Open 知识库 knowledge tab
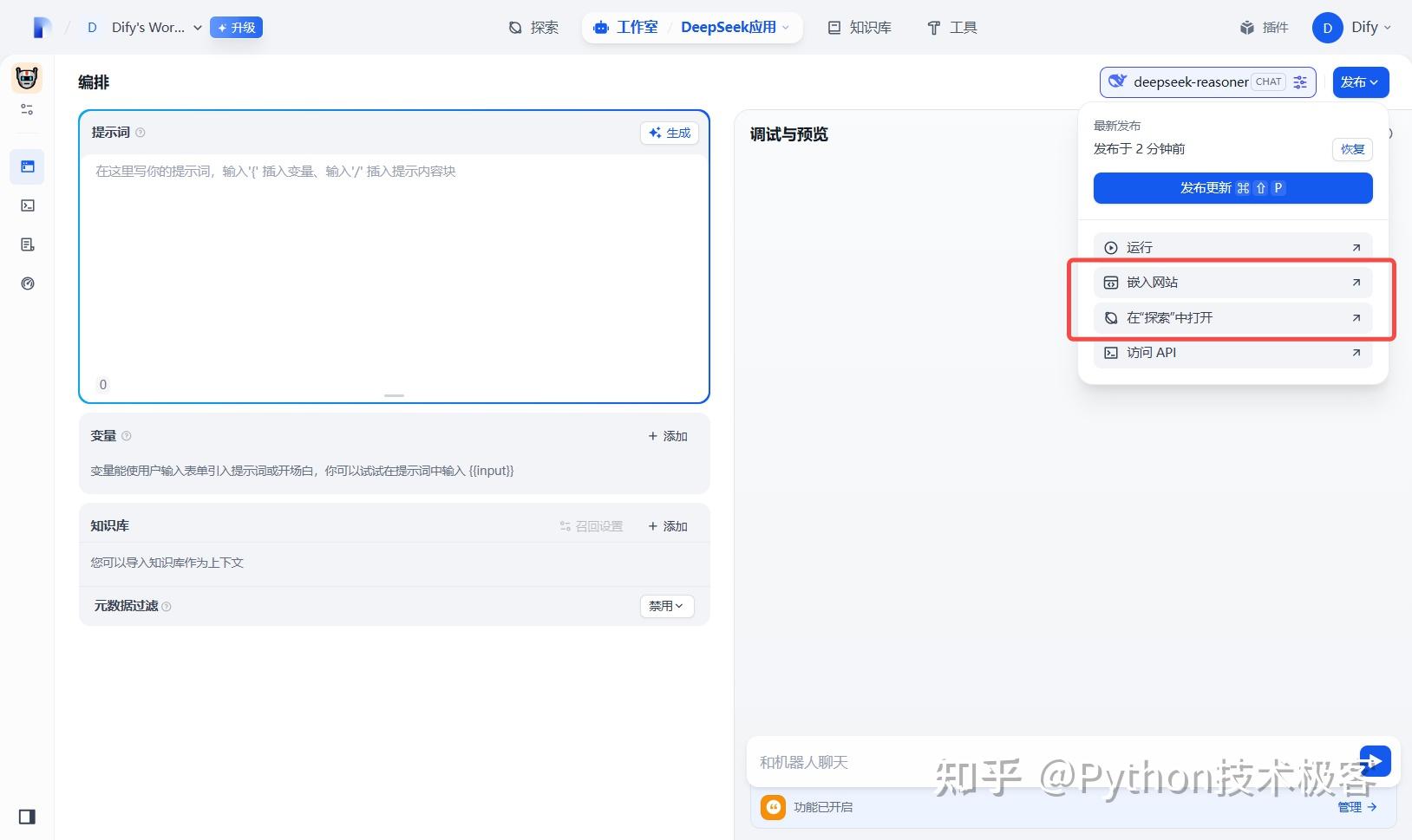Image resolution: width=1412 pixels, height=840 pixels. coord(860,28)
